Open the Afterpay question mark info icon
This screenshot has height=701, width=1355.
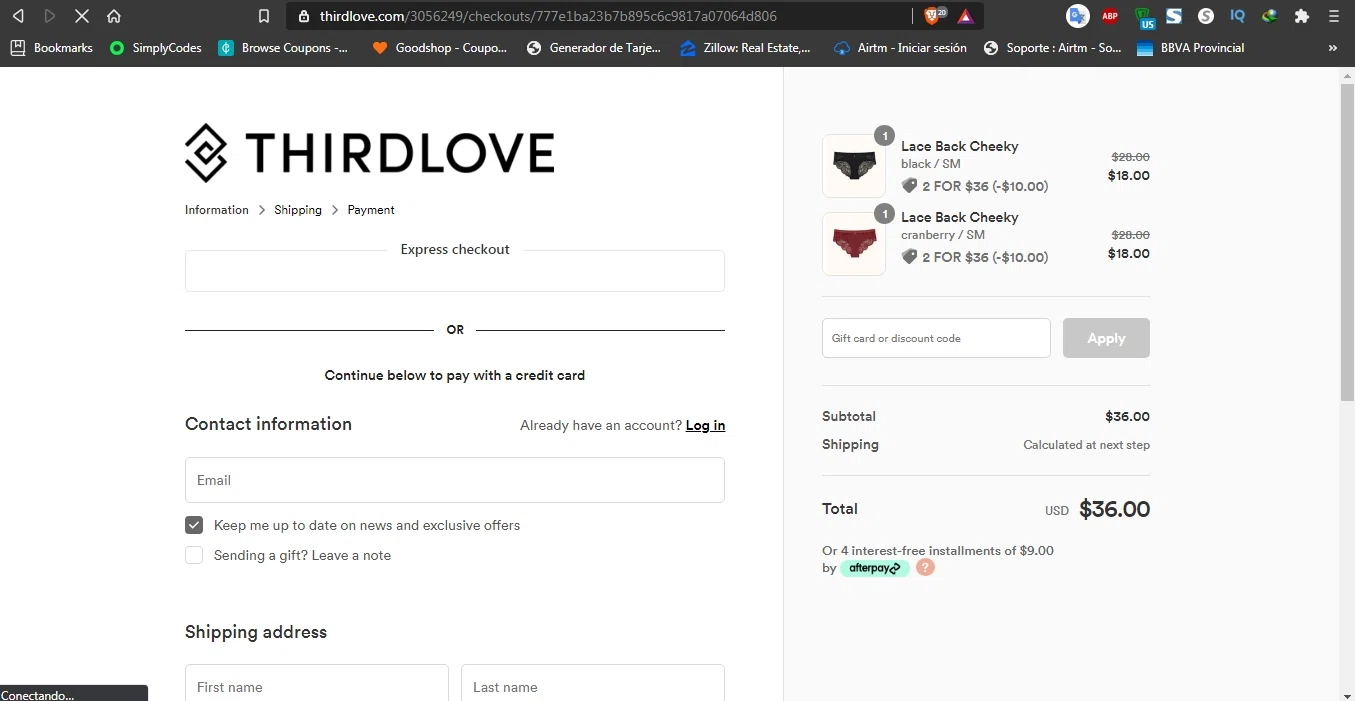point(926,567)
